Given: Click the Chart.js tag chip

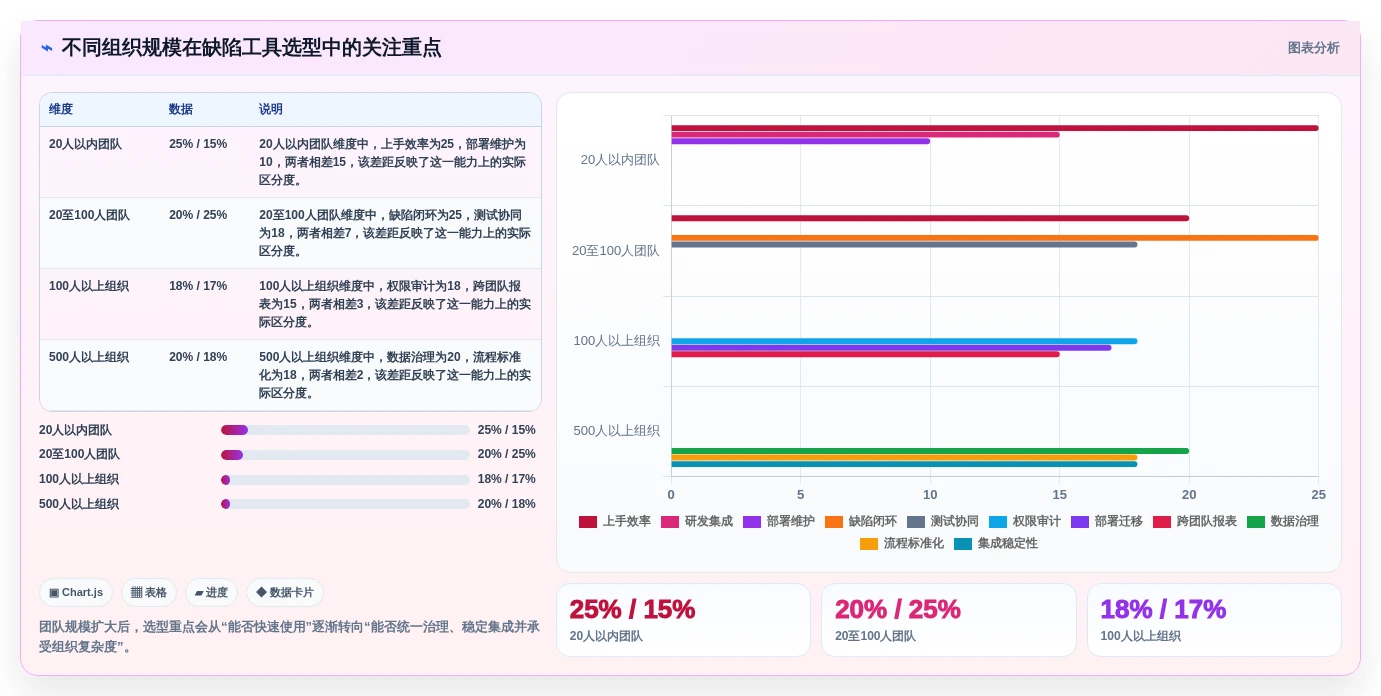Looking at the screenshot, I should (x=76, y=593).
